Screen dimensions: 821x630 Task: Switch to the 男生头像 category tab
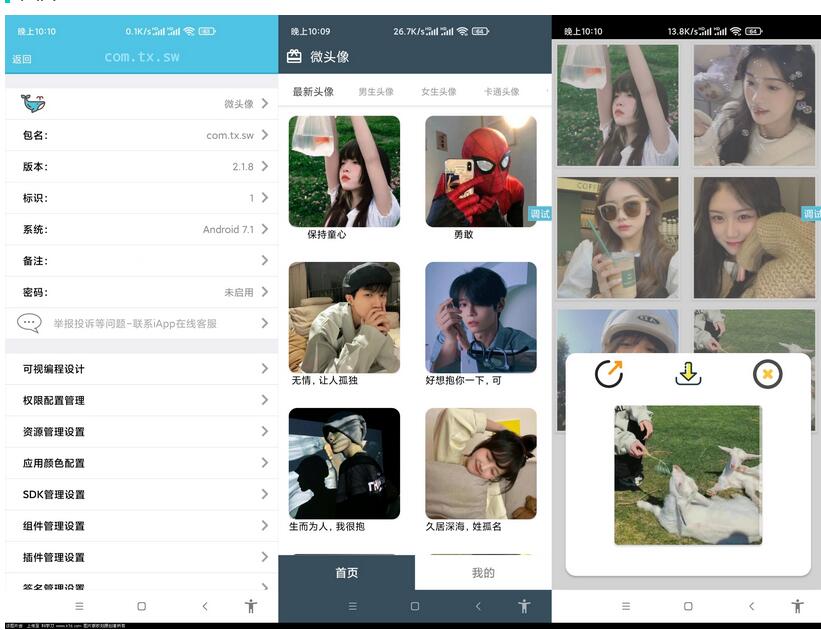tap(375, 90)
